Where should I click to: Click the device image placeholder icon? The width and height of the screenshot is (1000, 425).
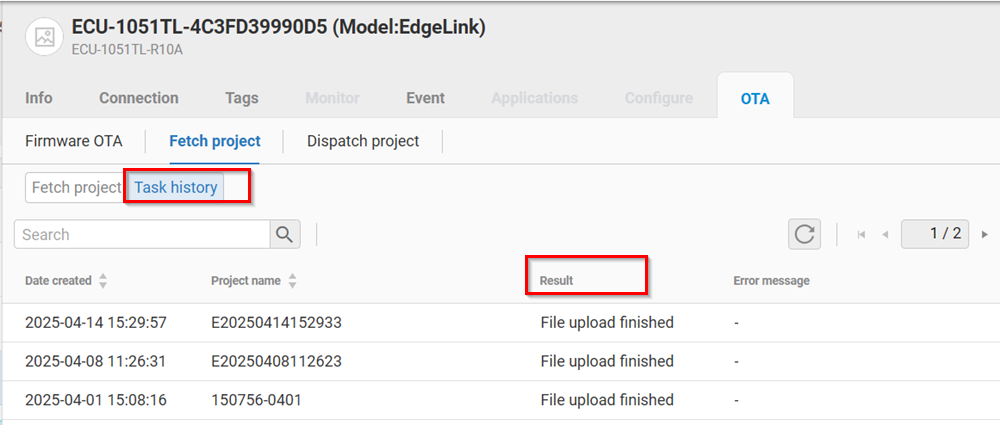(x=44, y=37)
